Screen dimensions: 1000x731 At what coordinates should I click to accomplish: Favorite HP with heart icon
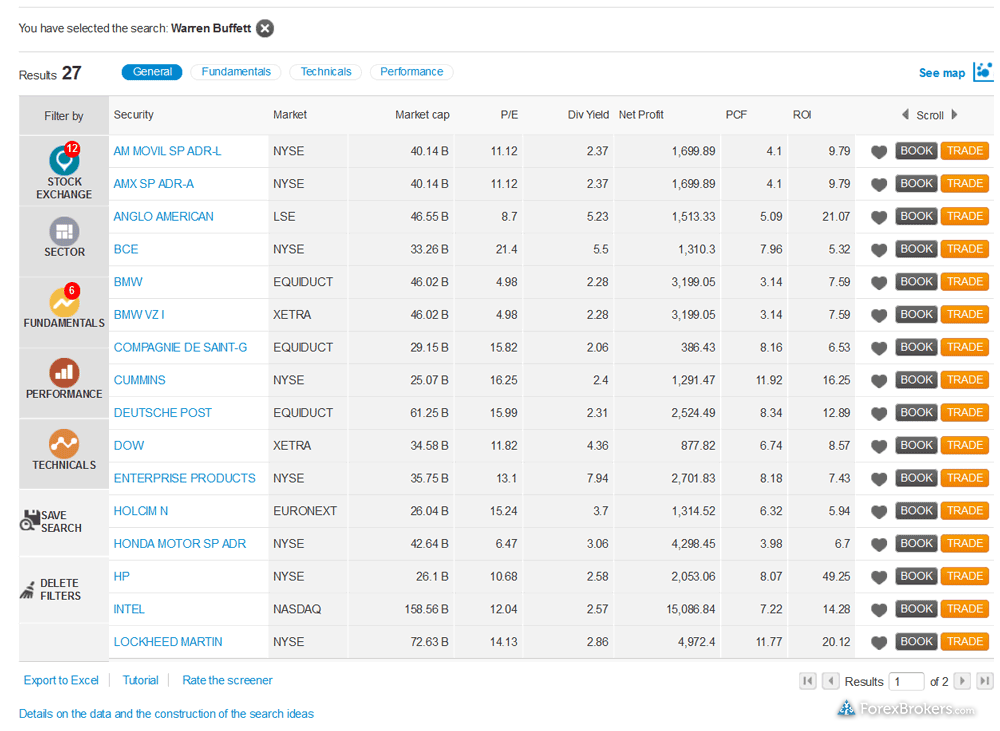point(879,577)
